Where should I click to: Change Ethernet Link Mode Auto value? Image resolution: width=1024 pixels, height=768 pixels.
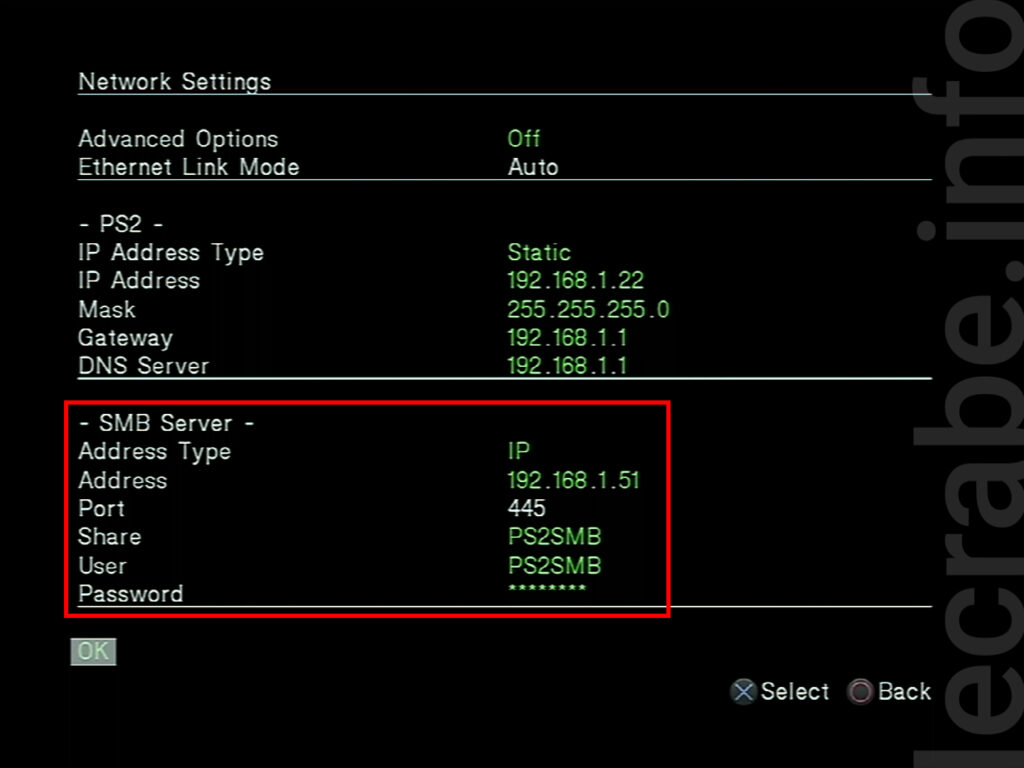click(533, 167)
